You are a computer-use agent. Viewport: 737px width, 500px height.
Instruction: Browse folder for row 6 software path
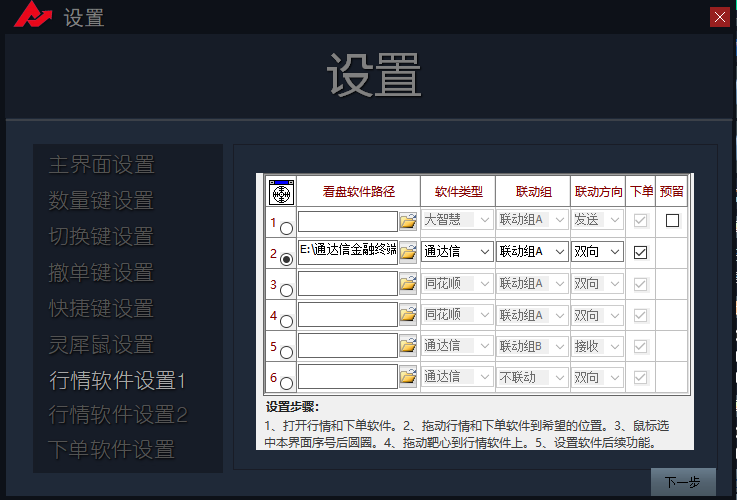click(x=408, y=376)
